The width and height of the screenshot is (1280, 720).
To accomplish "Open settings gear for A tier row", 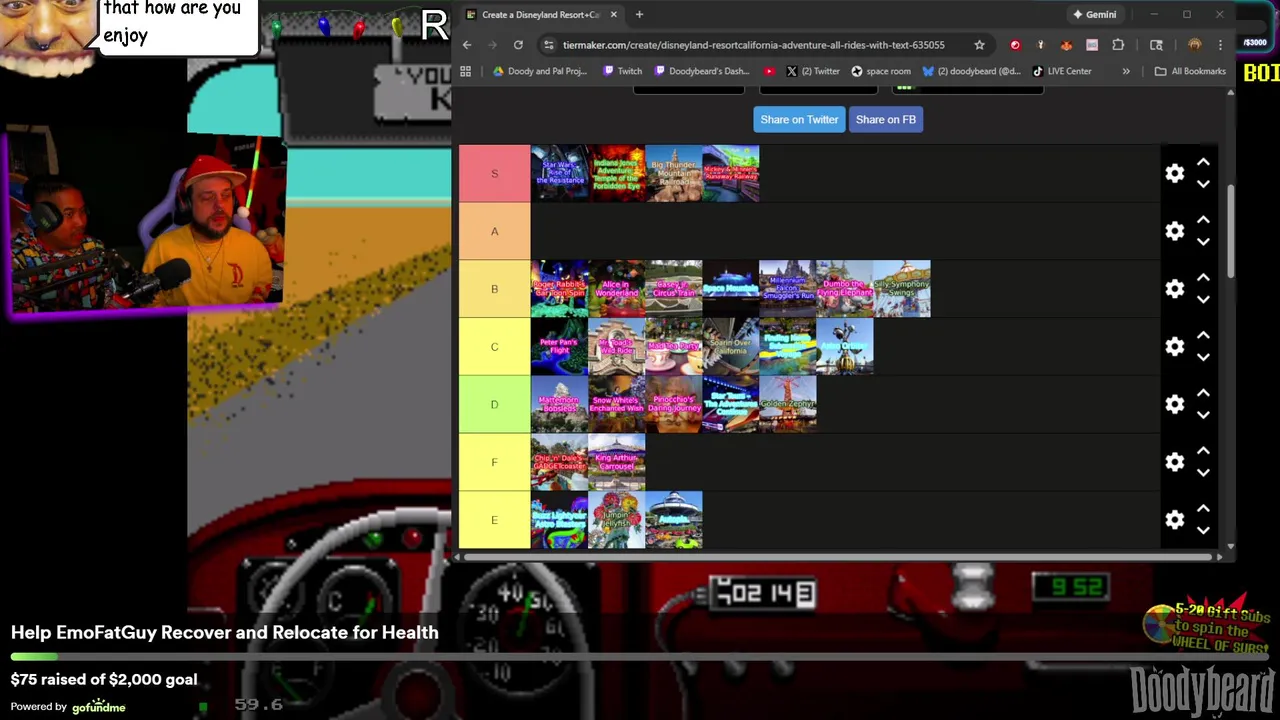I will 1175,232.
